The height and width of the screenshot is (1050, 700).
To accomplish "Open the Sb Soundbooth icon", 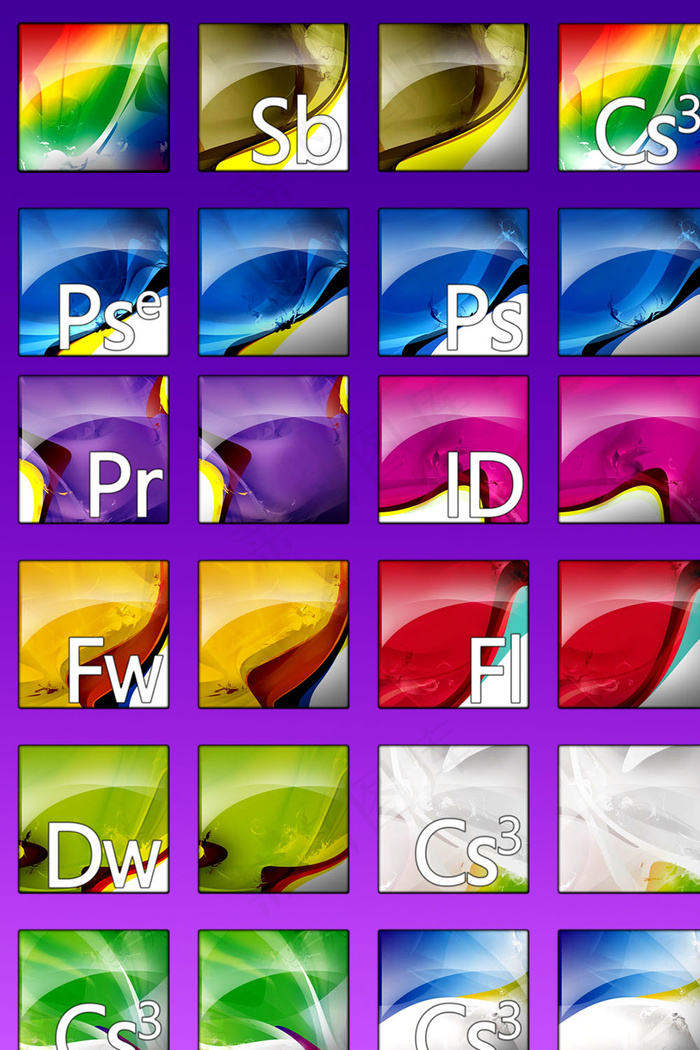I will (x=274, y=98).
